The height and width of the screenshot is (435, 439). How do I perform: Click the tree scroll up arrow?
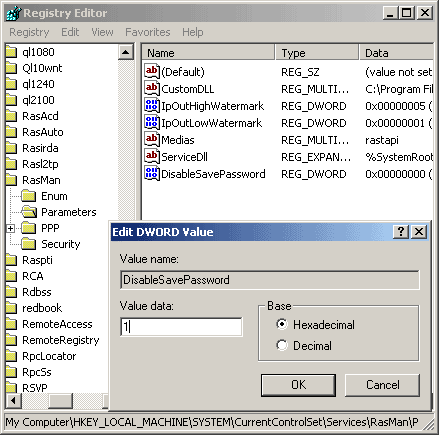pos(126,52)
